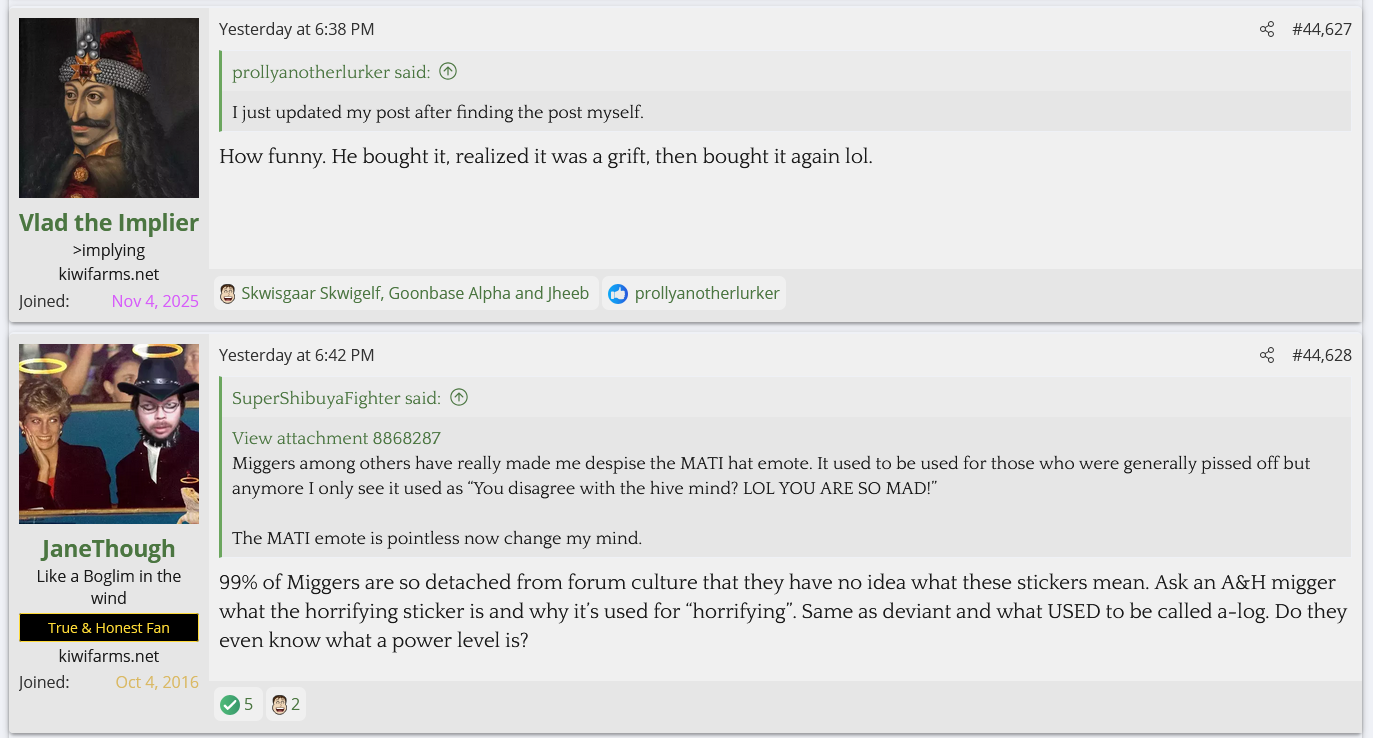This screenshot has width=1373, height=738.
Task: Open JaneThough's avatar image
Action: coord(109,434)
